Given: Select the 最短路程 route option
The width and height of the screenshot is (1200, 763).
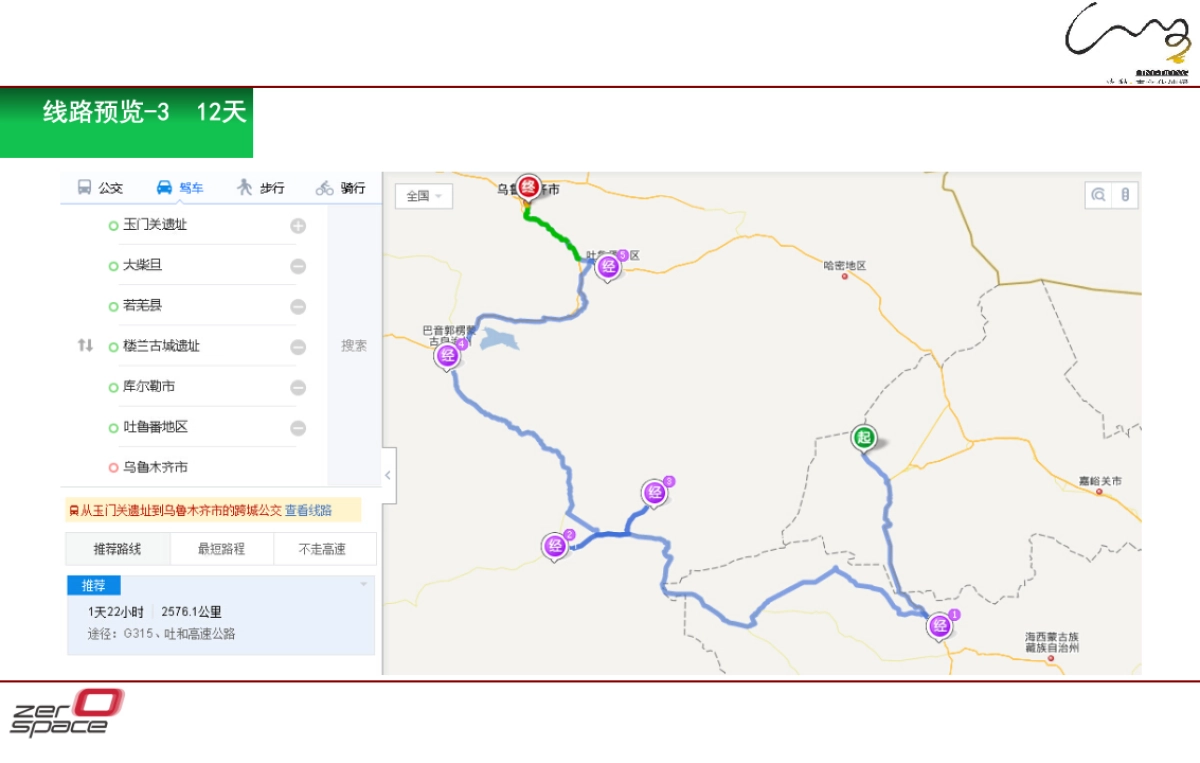Looking at the screenshot, I should [x=221, y=549].
